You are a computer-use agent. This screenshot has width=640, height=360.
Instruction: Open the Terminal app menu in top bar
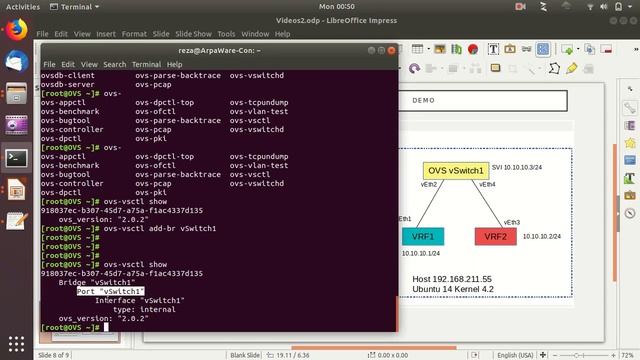(74, 7)
